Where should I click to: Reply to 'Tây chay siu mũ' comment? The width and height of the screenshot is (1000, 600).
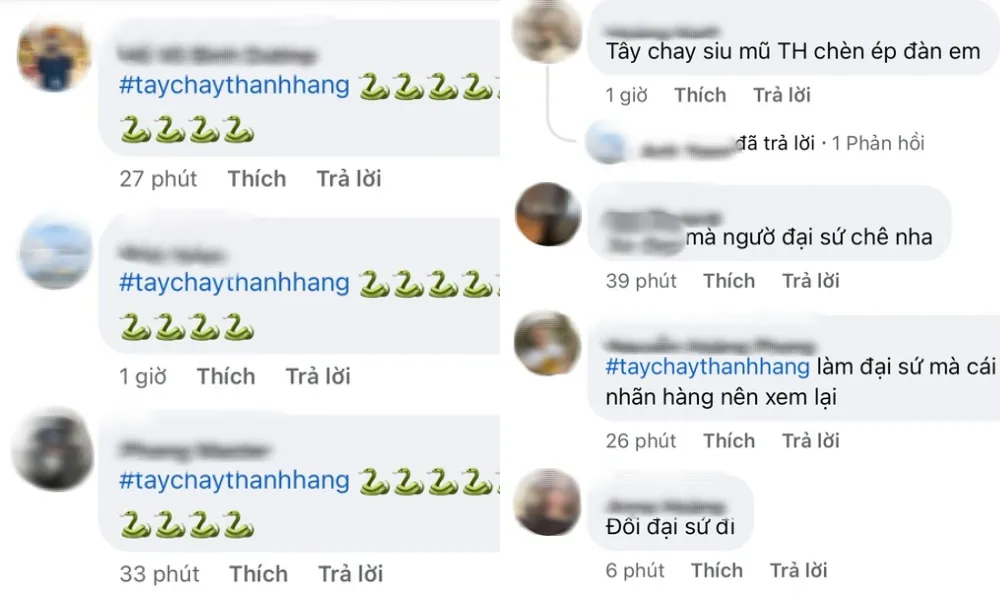pos(782,95)
